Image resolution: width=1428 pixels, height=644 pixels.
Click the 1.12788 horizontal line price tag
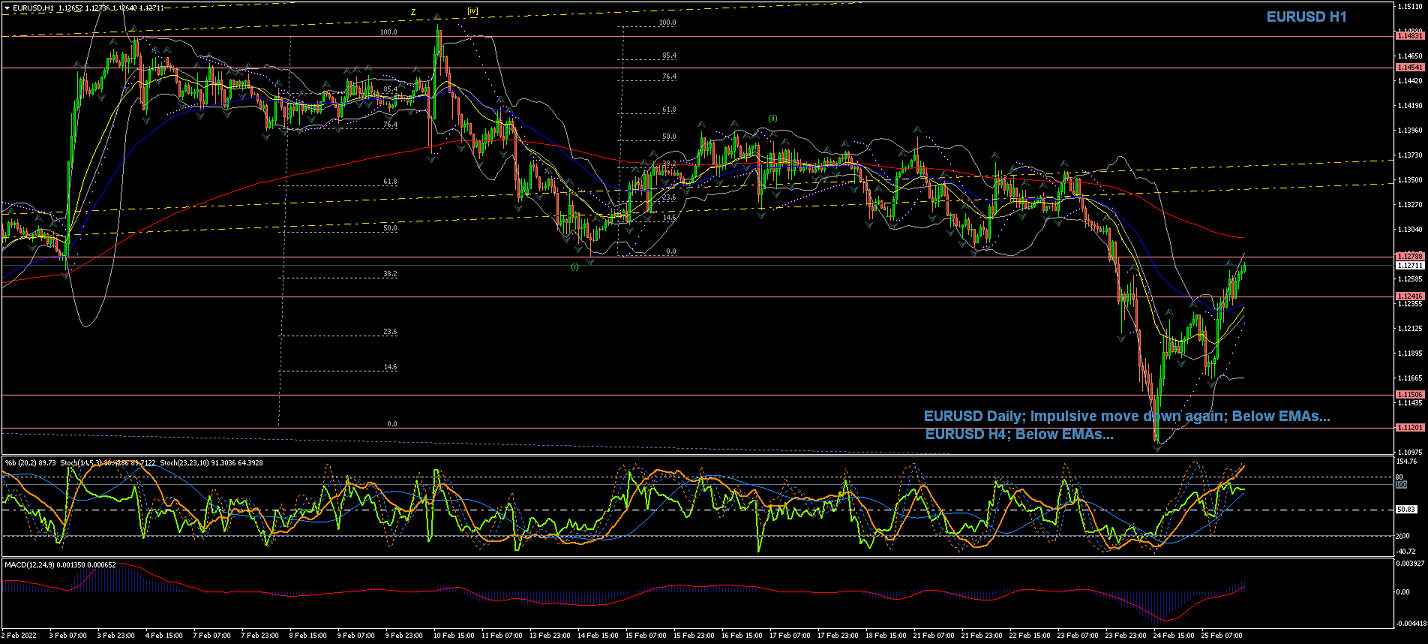pyautogui.click(x=1408, y=257)
